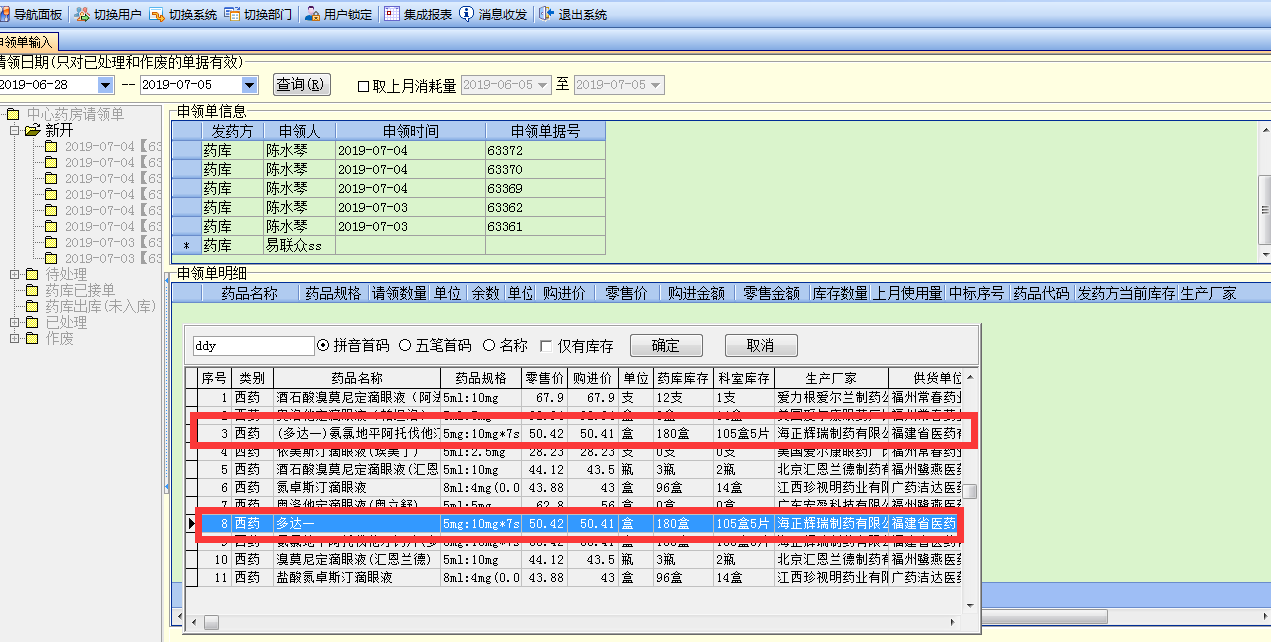Image resolution: width=1271 pixels, height=642 pixels.
Task: Click the 切换用户 switch user icon
Action: coord(81,15)
